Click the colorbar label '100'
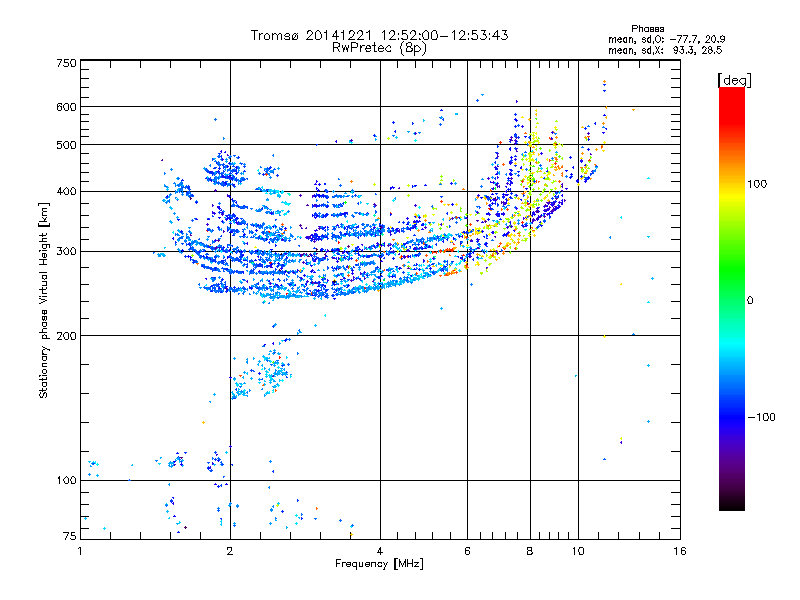Viewport: 800px width, 600px height. [757, 184]
